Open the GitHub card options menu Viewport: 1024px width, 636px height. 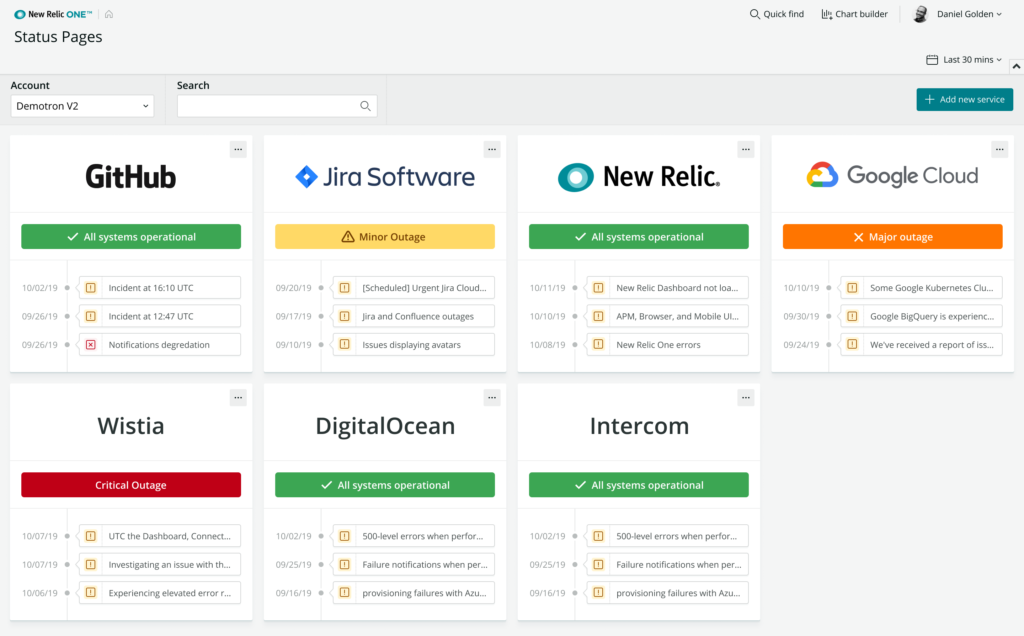point(238,150)
